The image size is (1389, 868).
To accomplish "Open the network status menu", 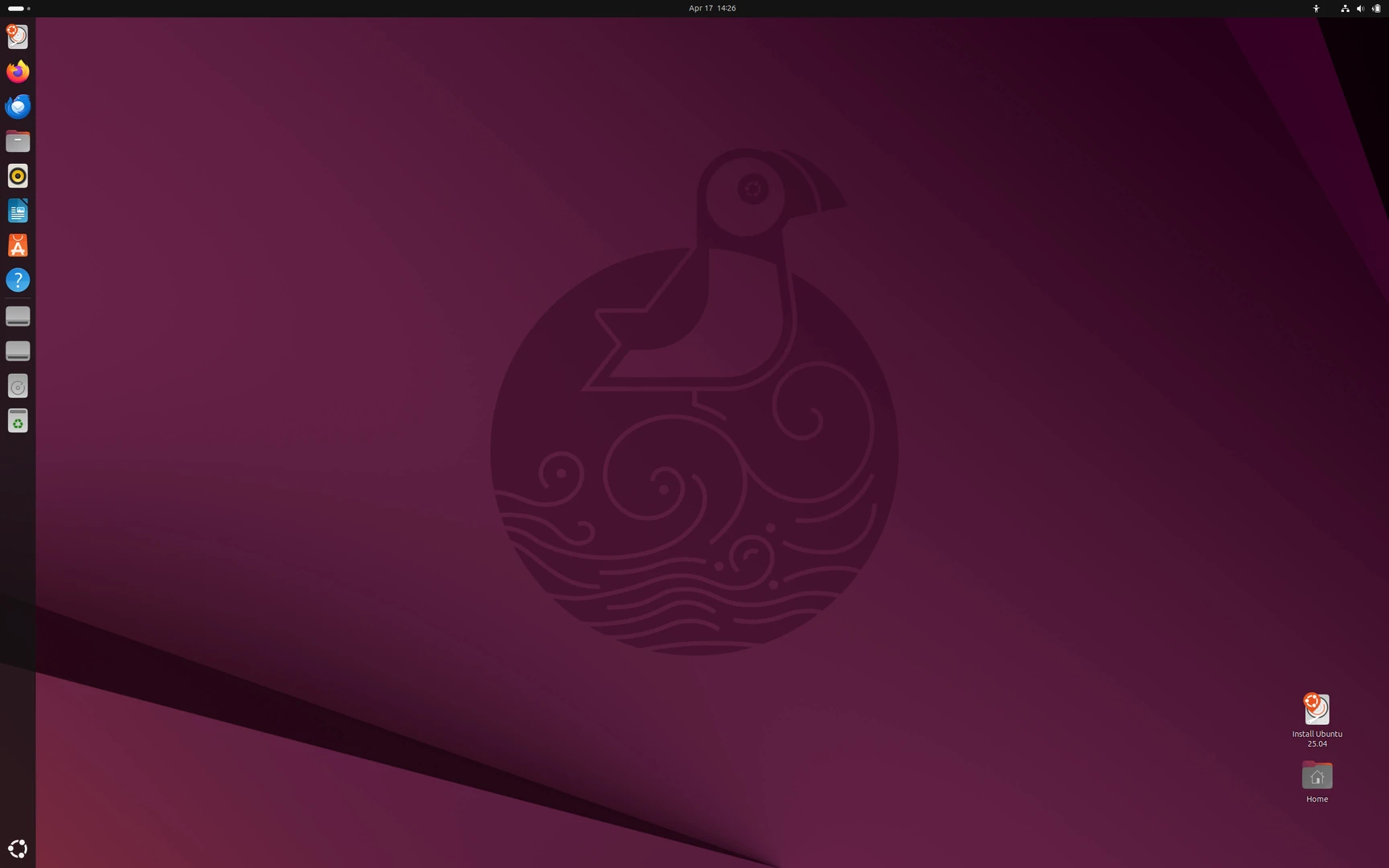I will pos(1344,8).
